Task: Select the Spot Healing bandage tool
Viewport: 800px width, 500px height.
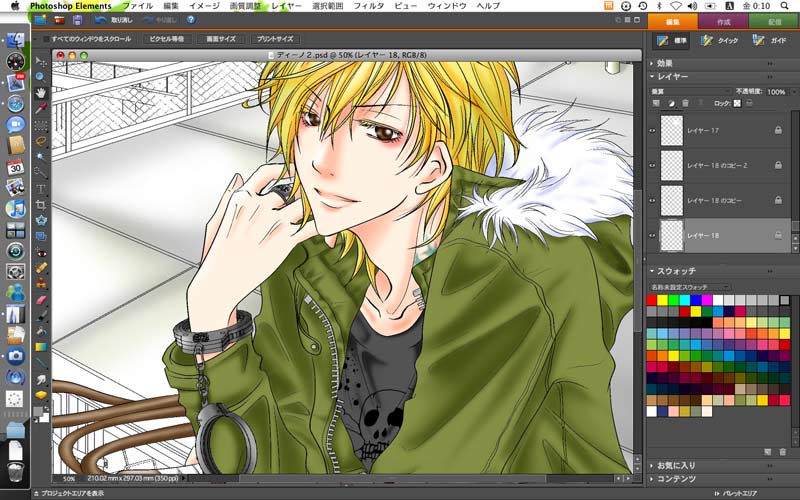Action: point(41,268)
